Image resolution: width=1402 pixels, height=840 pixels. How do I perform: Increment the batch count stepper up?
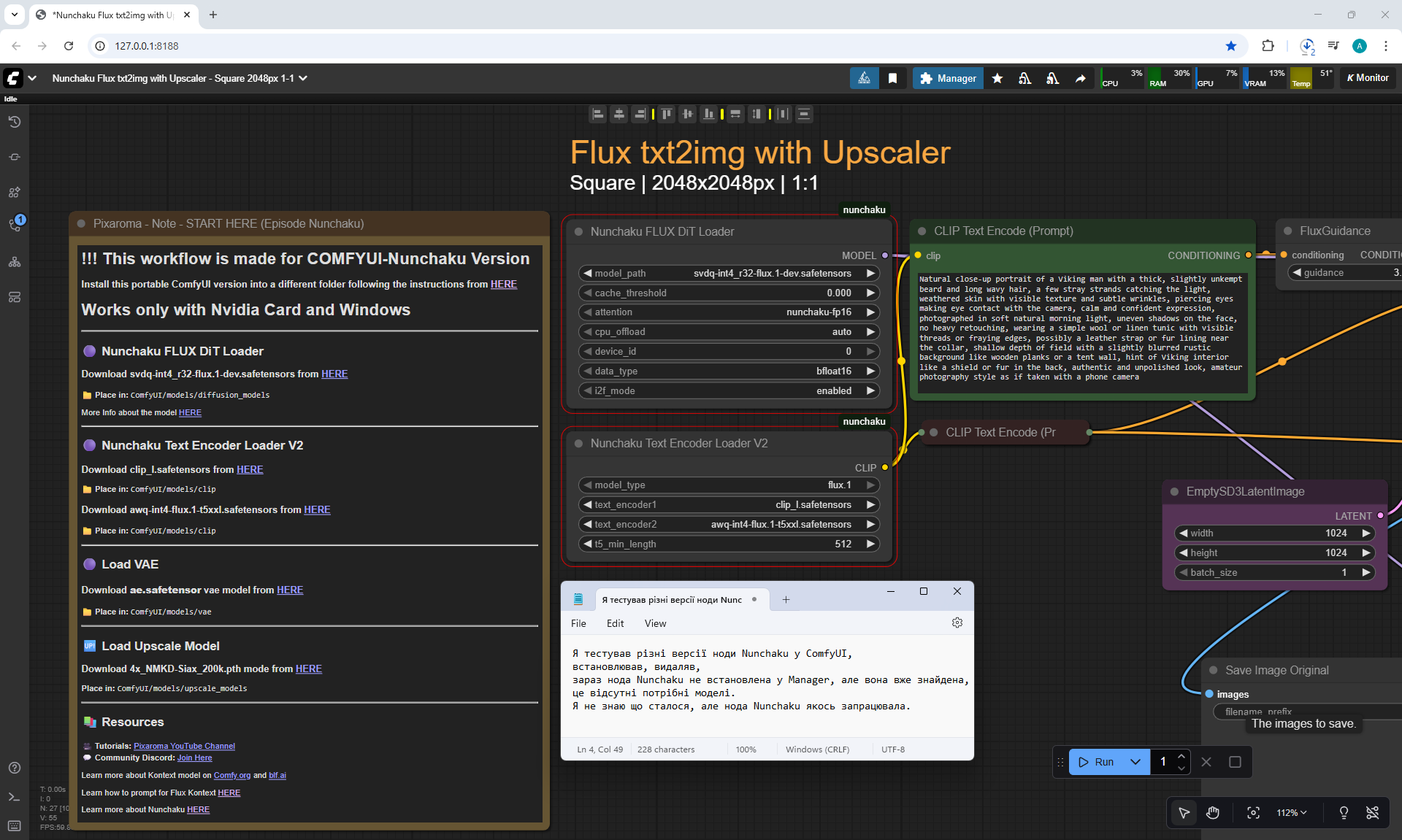click(1181, 755)
